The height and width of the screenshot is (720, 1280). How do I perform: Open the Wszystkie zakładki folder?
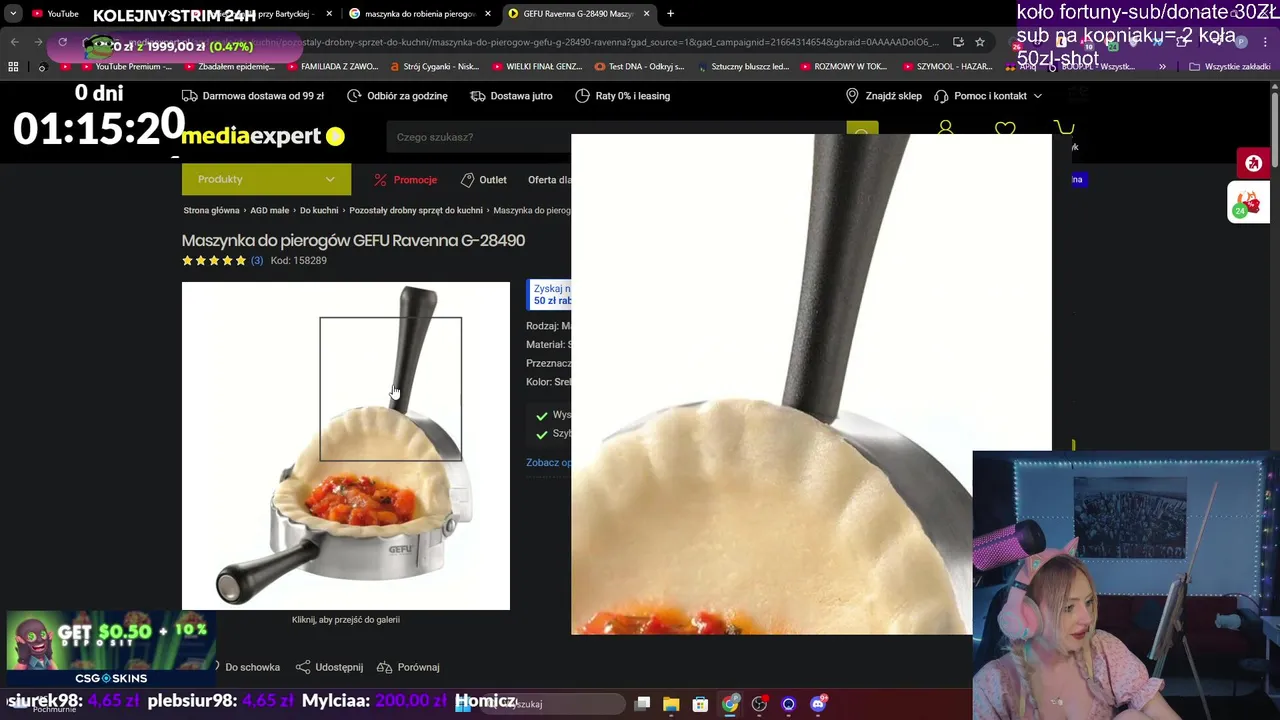click(x=1230, y=67)
